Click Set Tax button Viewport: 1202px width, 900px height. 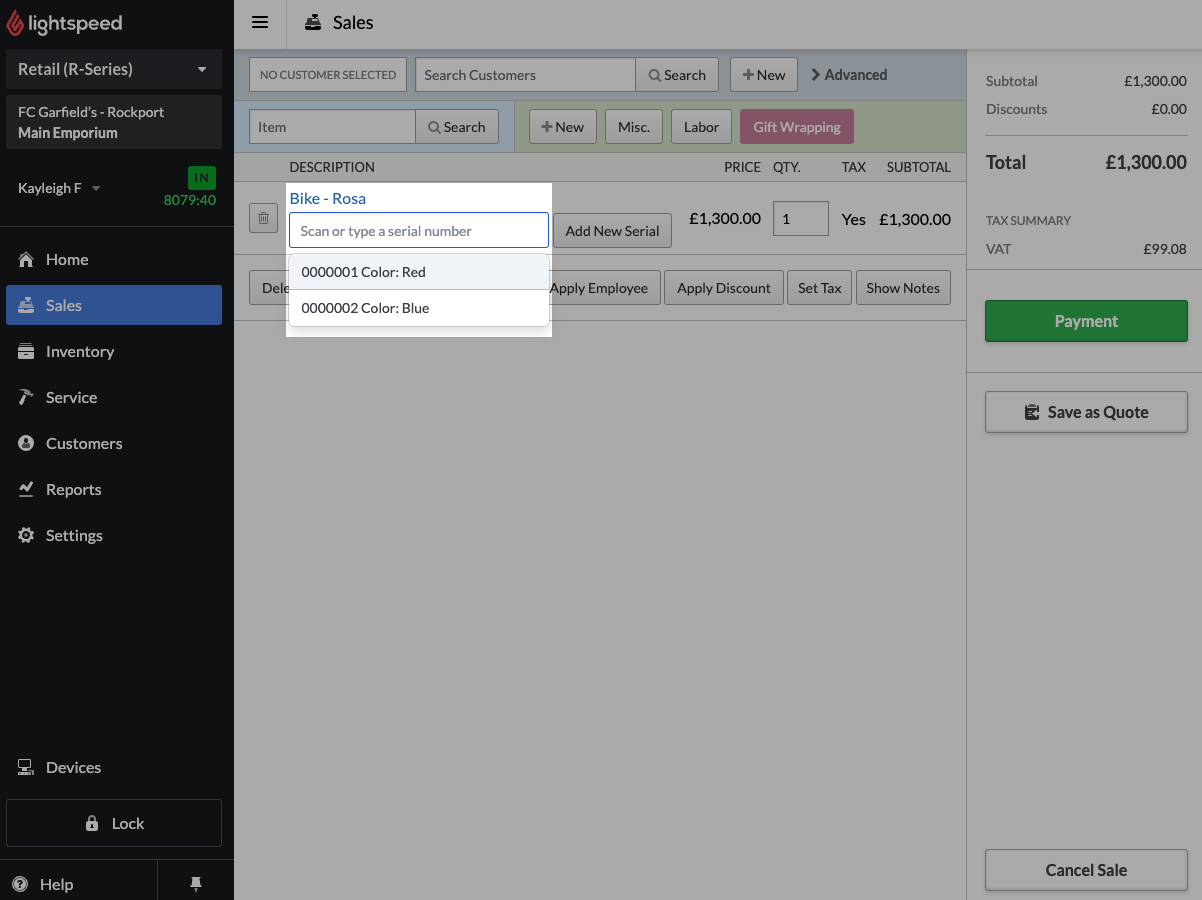pyautogui.click(x=820, y=288)
